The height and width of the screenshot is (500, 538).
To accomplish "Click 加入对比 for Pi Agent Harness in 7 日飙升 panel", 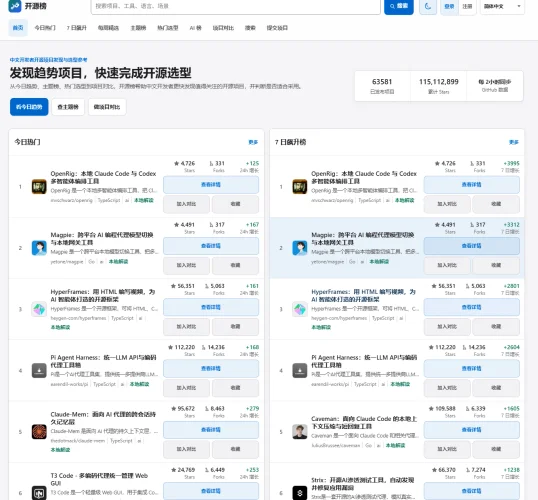I will [x=447, y=388].
